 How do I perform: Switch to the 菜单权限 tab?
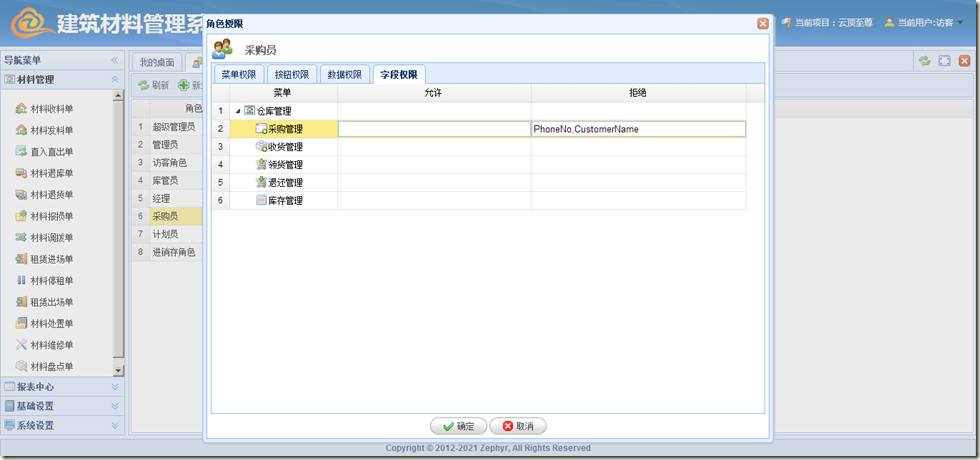tap(239, 74)
